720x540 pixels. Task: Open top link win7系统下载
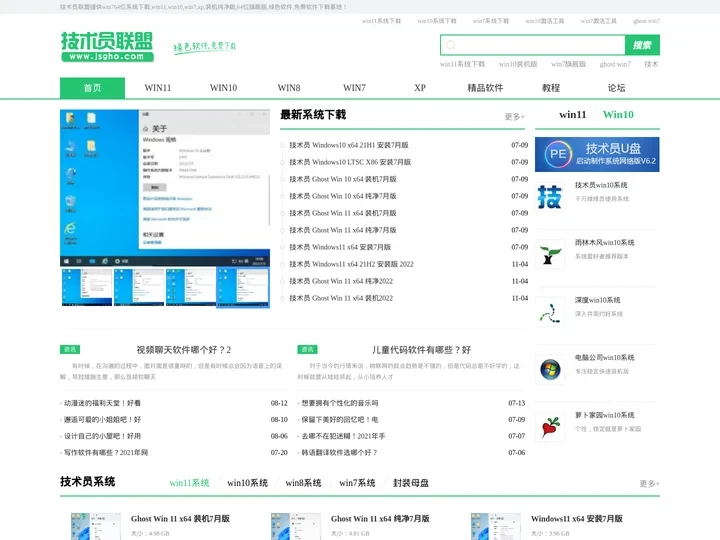coord(491,21)
